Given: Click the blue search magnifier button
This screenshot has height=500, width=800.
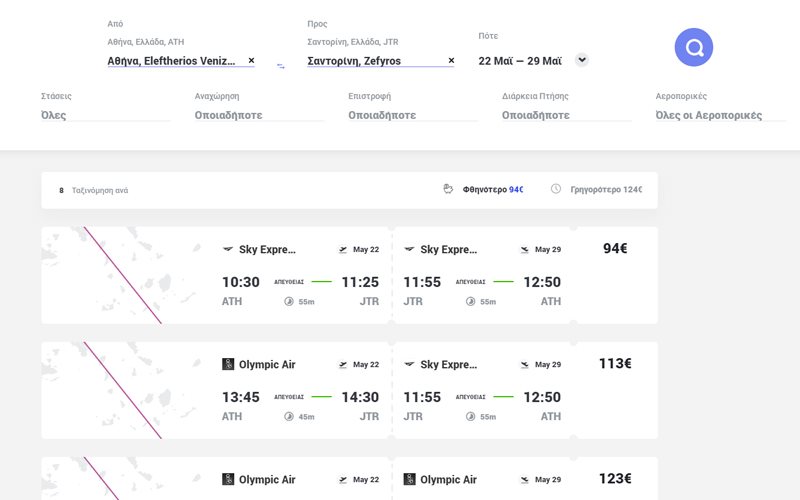Looking at the screenshot, I should pos(694,47).
